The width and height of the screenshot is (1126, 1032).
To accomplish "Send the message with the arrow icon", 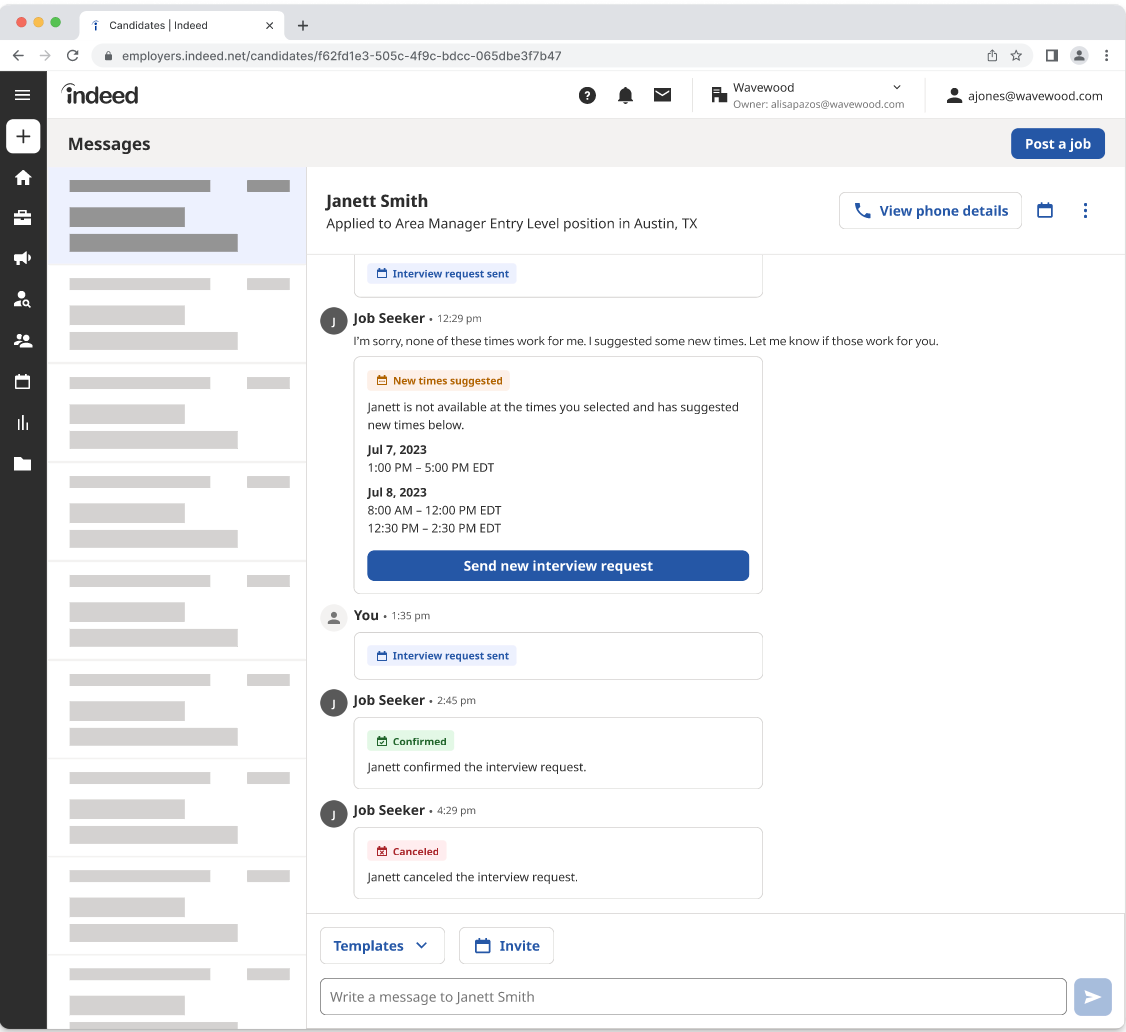I will coord(1092,996).
